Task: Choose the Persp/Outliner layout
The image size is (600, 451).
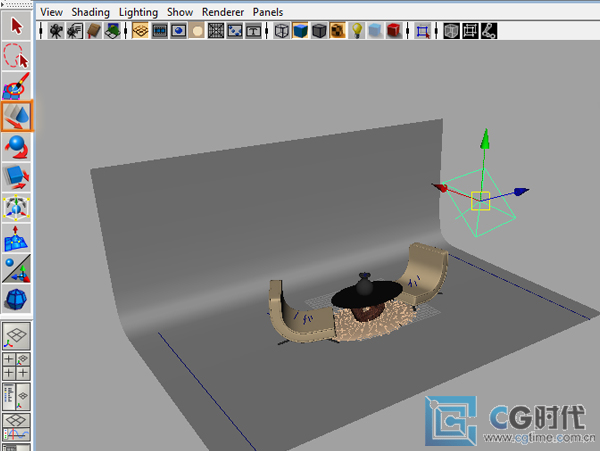Action: coord(16,396)
